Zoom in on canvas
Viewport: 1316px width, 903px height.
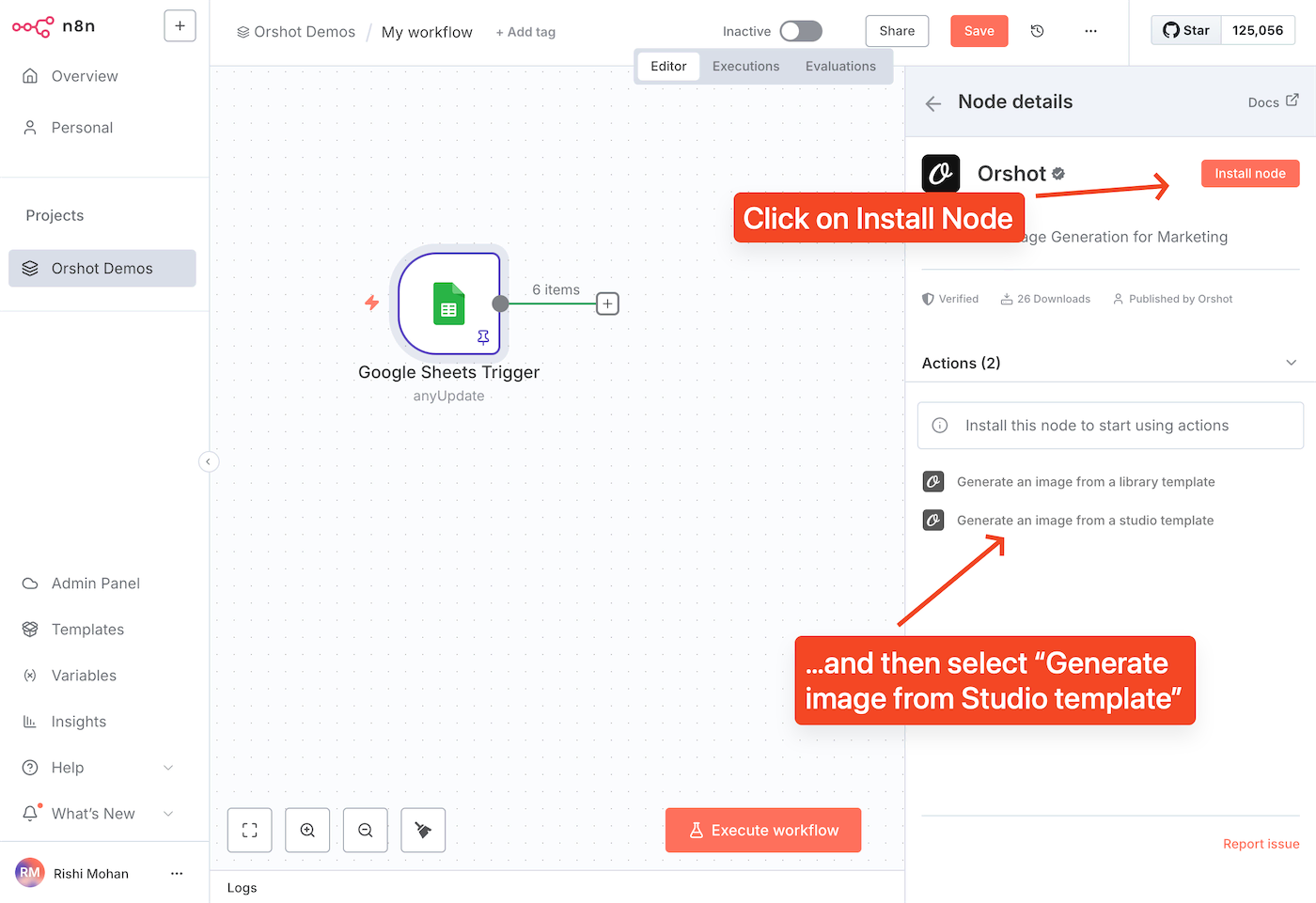point(307,831)
